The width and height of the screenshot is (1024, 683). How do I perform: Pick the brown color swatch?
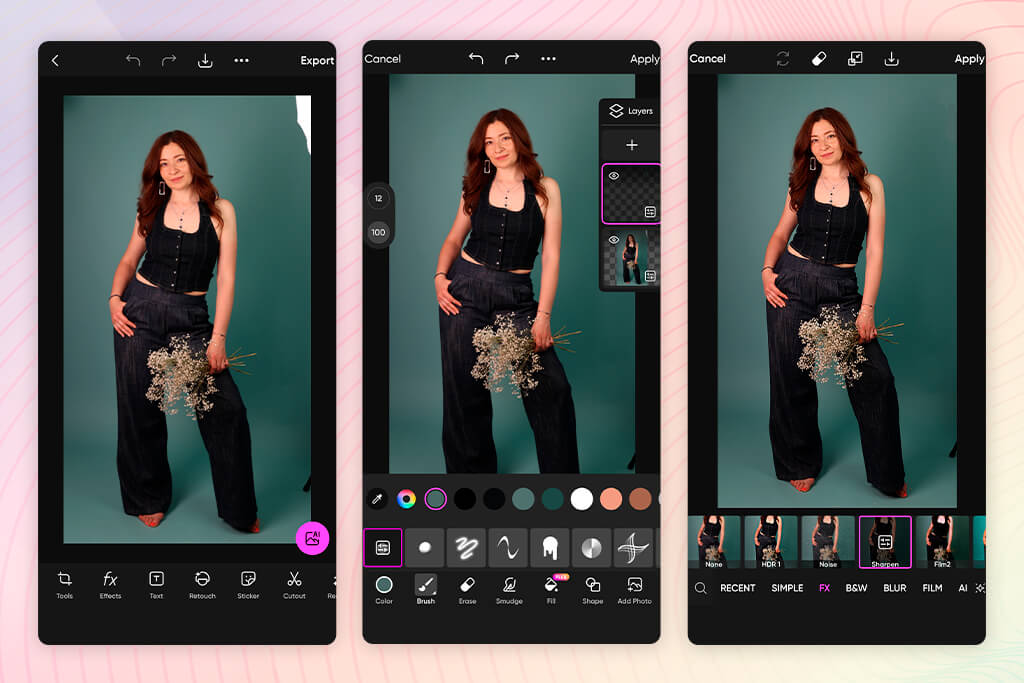click(x=640, y=500)
